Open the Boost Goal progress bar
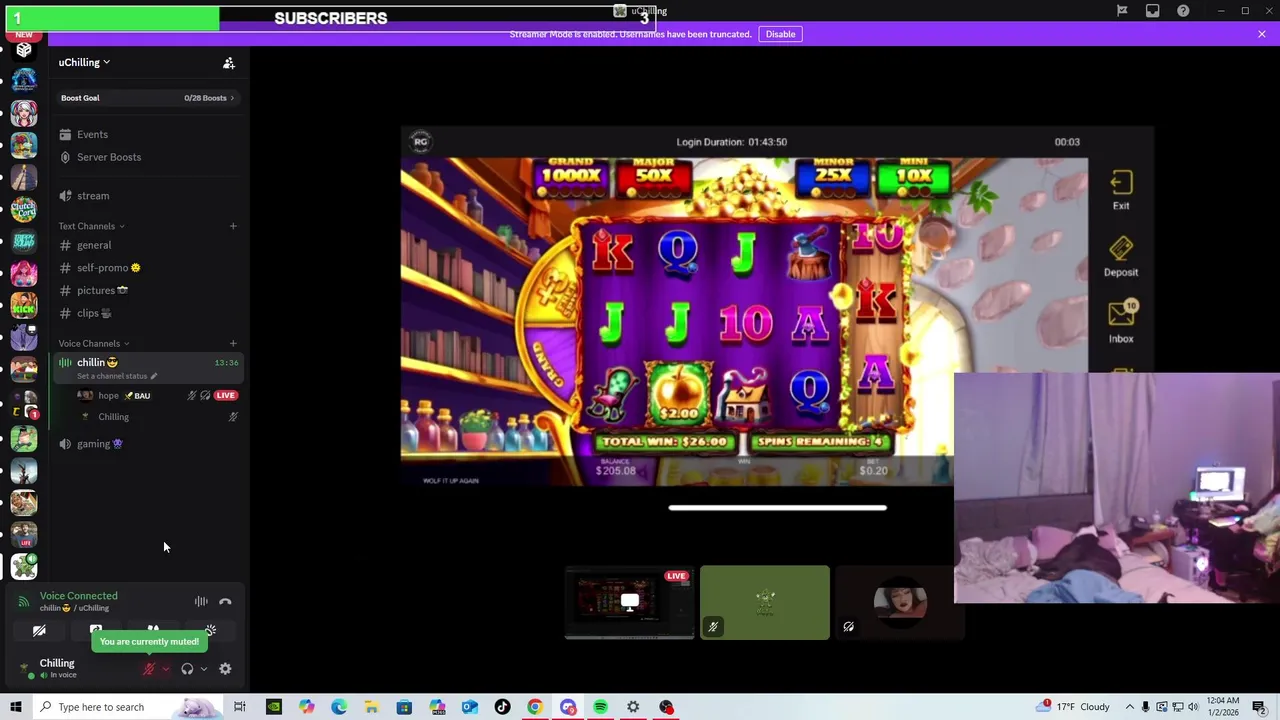 [x=147, y=98]
